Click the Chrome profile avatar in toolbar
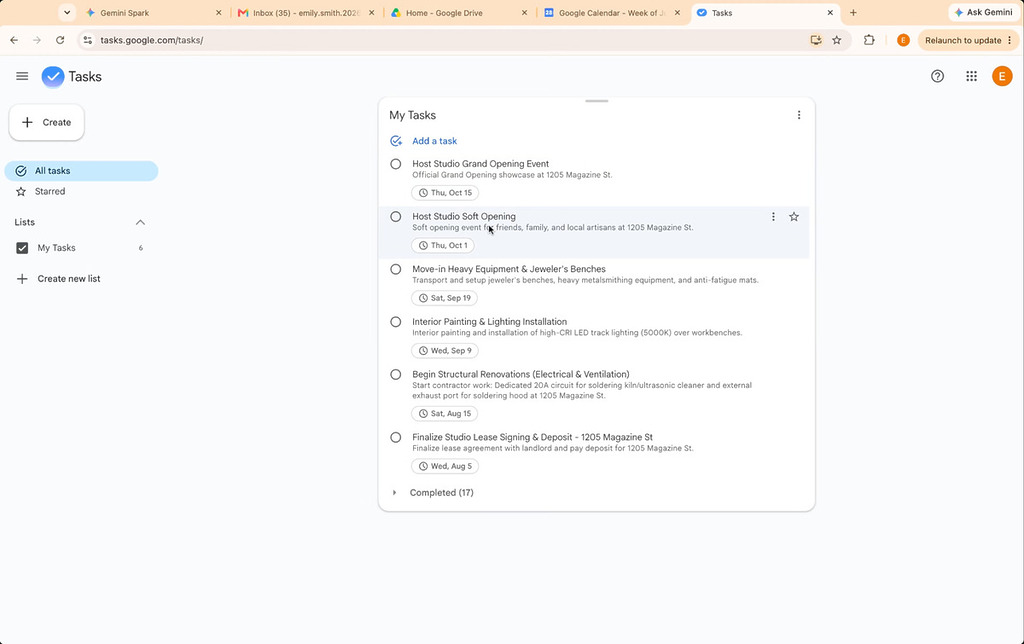 (903, 40)
